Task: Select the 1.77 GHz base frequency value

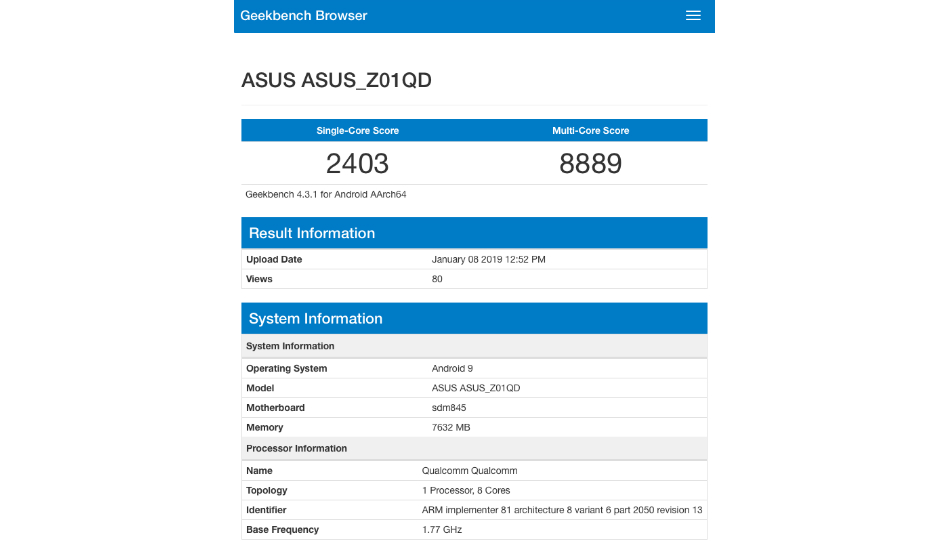Action: (442, 530)
